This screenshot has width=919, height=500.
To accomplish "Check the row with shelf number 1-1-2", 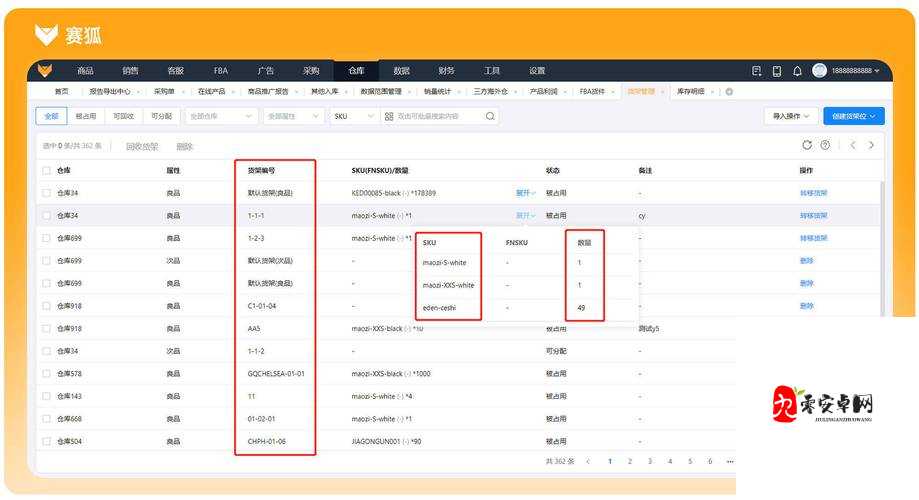I will coord(46,351).
